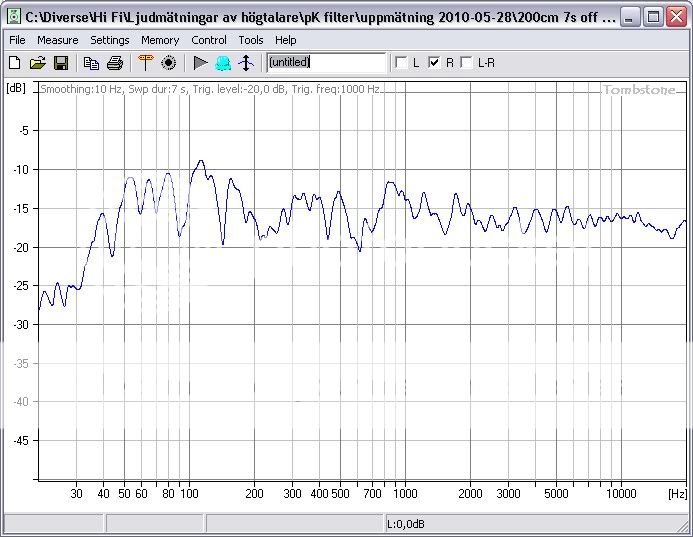Open the Measure menu
This screenshot has height=537, width=693.
pyautogui.click(x=57, y=40)
